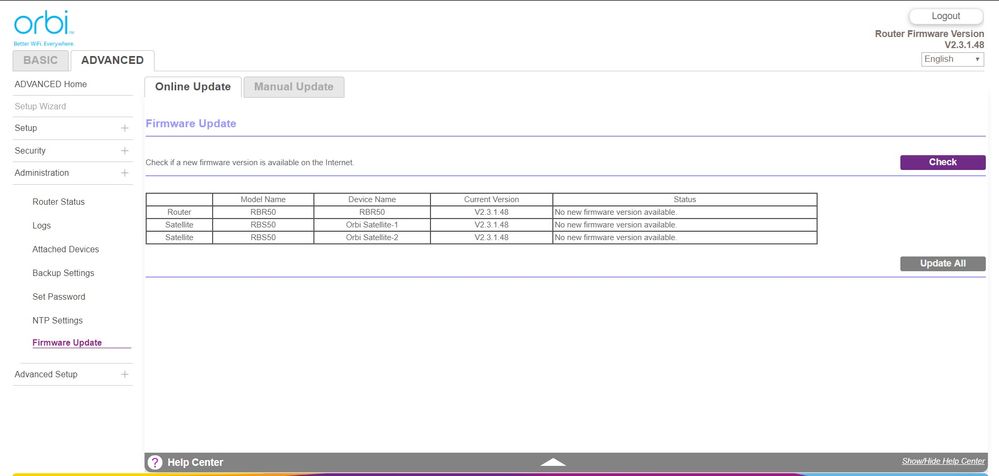Open Attached Devices page
This screenshot has width=999, height=476.
tap(66, 249)
